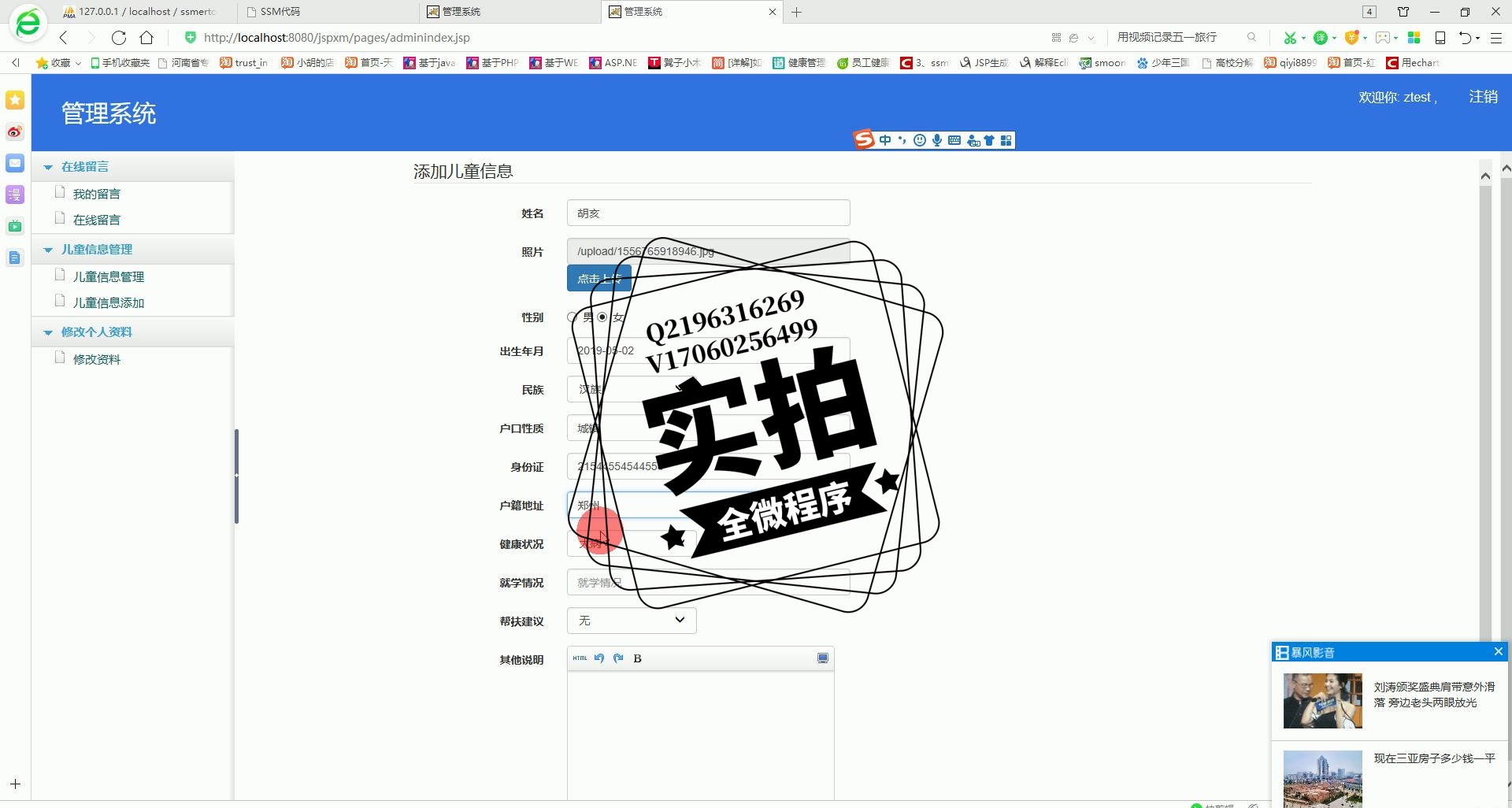This screenshot has height=808, width=1512.
Task: Open the browser hamburger menu
Action: (x=1496, y=37)
